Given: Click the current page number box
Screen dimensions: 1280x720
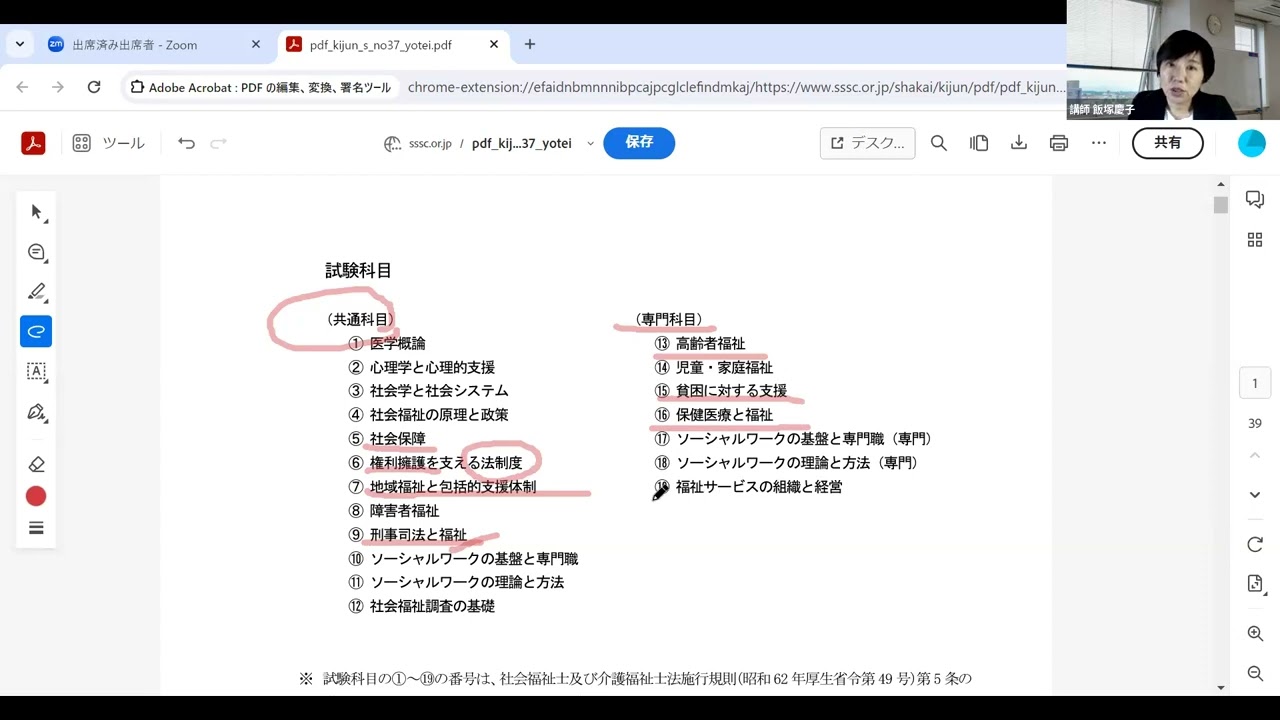Looking at the screenshot, I should (x=1255, y=383).
